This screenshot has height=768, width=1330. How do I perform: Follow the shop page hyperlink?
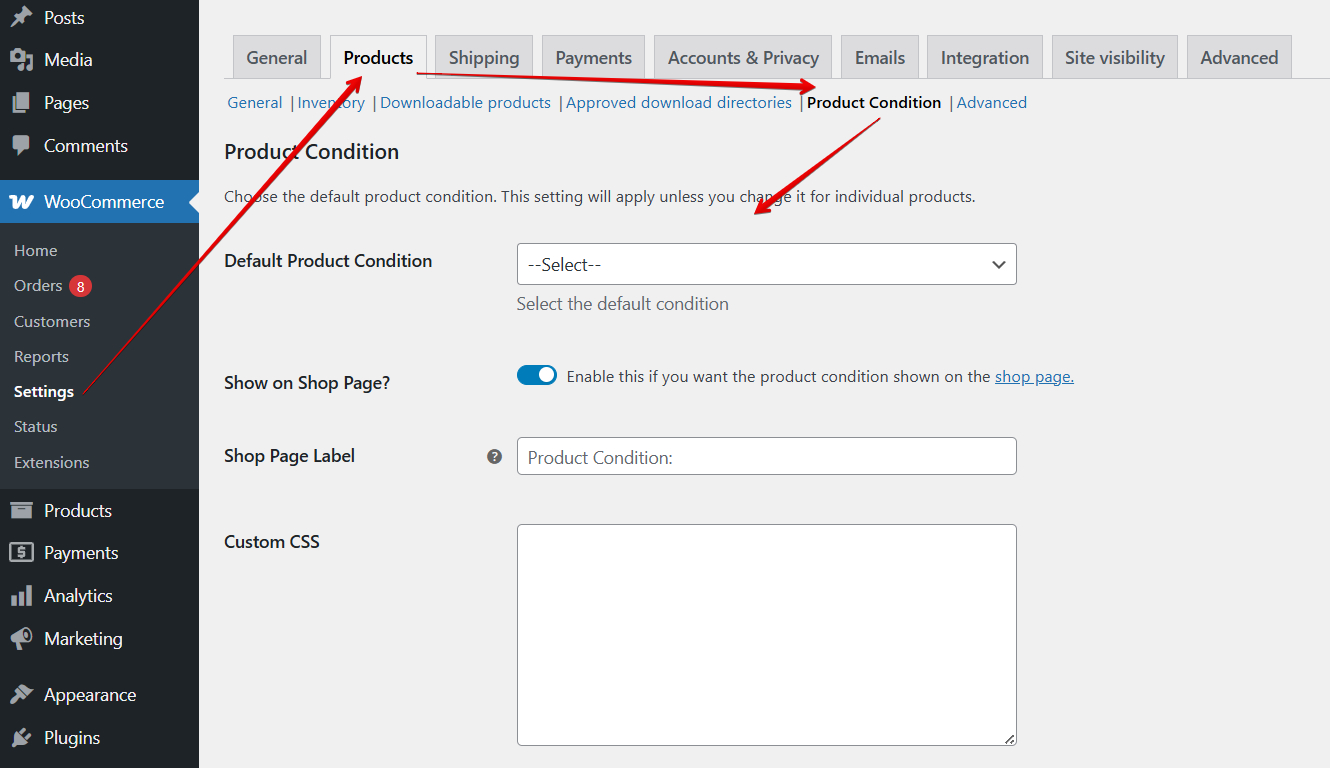click(1034, 377)
